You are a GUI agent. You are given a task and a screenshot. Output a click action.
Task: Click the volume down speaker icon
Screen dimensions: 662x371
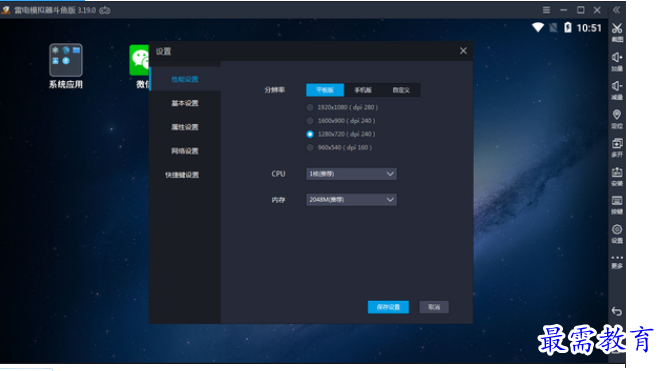pos(617,86)
